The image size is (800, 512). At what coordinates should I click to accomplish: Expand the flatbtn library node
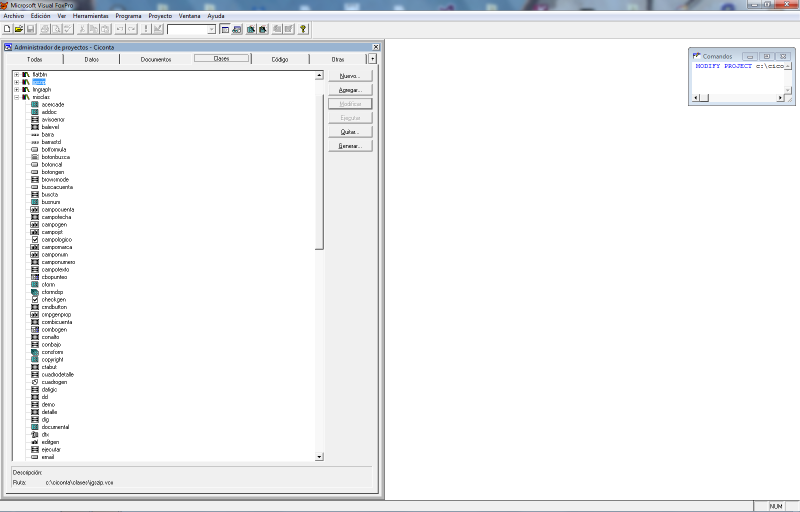(17, 74)
